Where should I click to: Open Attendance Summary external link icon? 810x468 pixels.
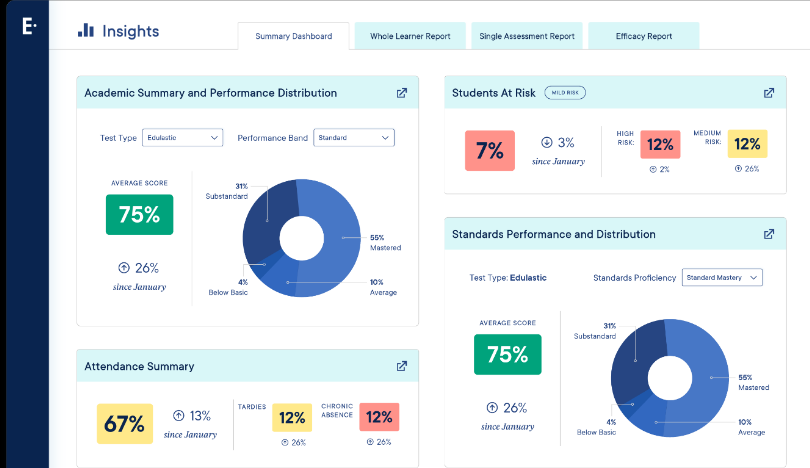pyautogui.click(x=402, y=366)
